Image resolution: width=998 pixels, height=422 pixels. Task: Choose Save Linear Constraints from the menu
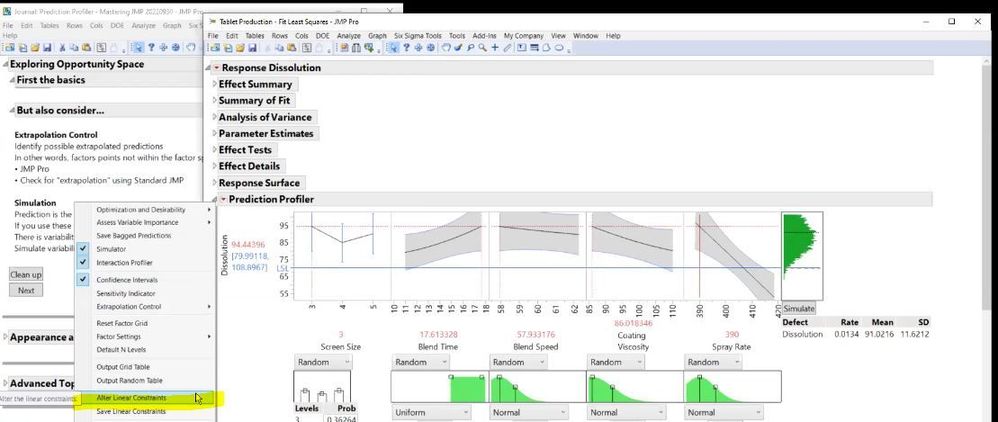click(x=130, y=411)
